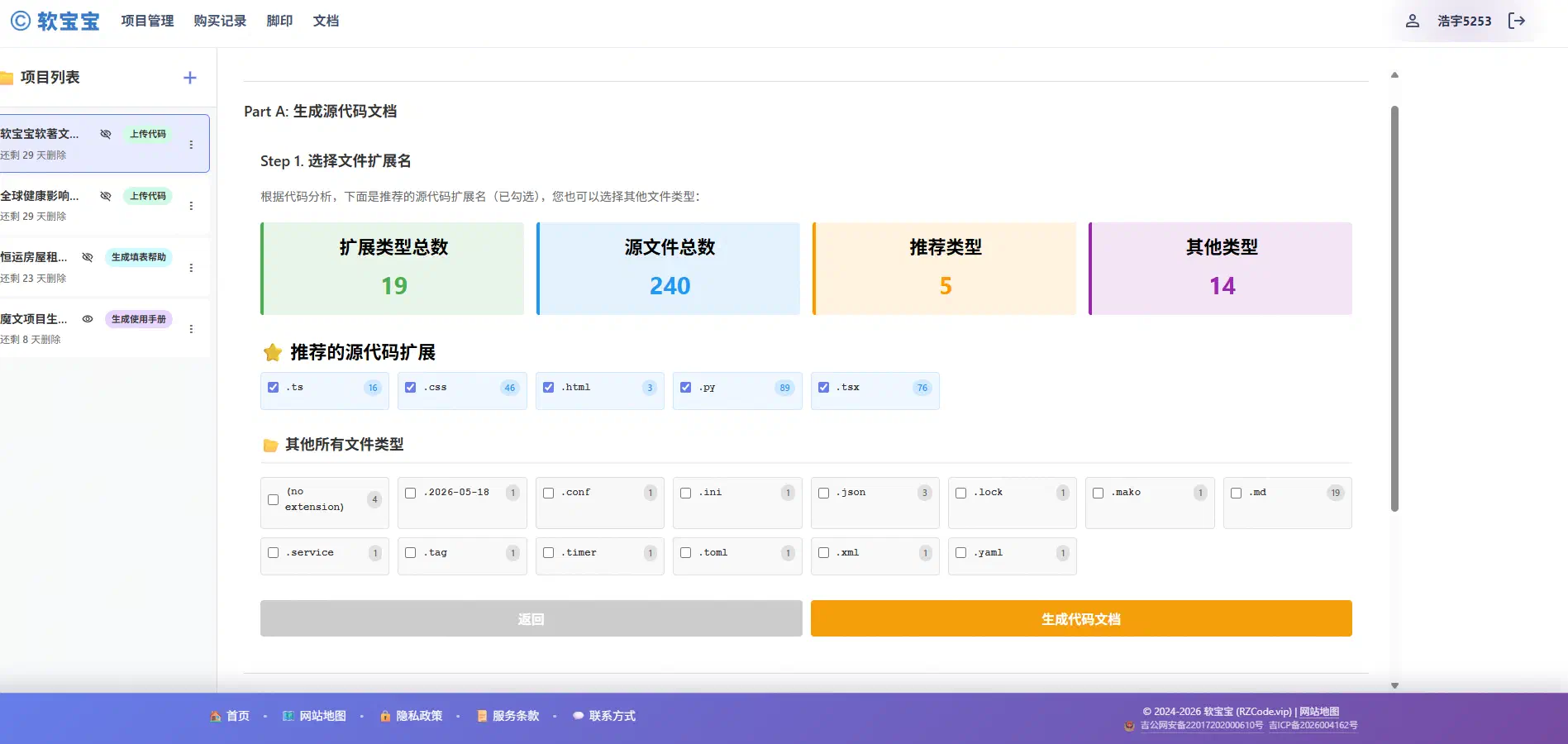Viewport: 1568px width, 744px height.
Task: Open the user profile icon
Action: point(1413,21)
